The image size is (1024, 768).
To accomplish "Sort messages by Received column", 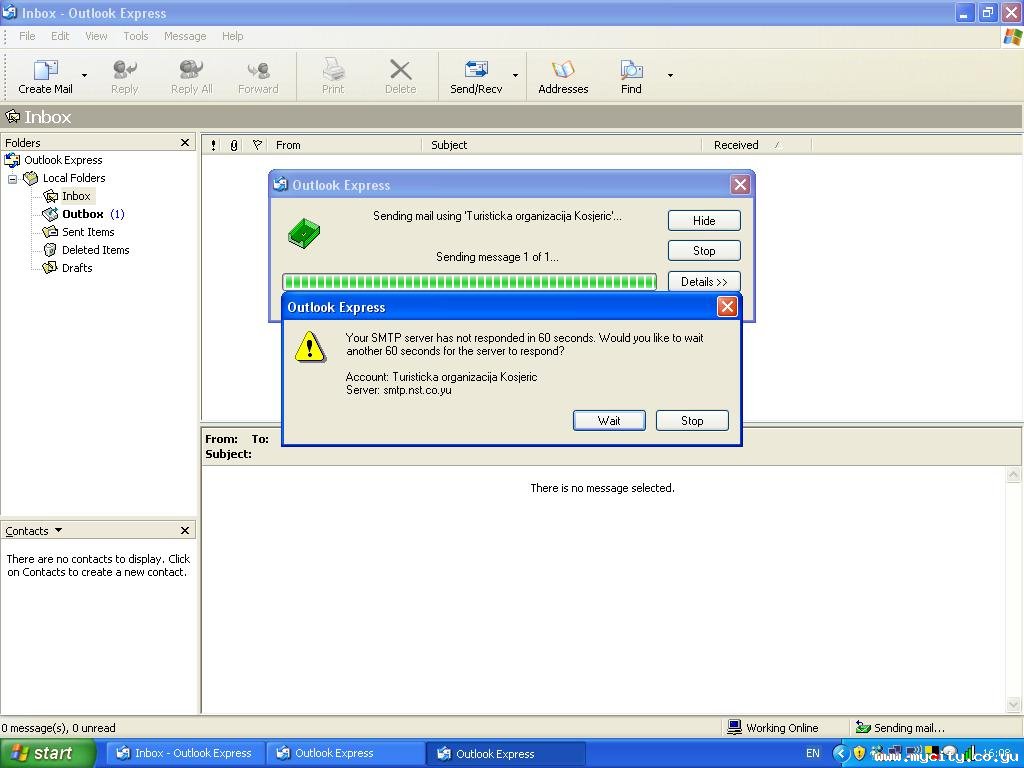I will tap(756, 145).
